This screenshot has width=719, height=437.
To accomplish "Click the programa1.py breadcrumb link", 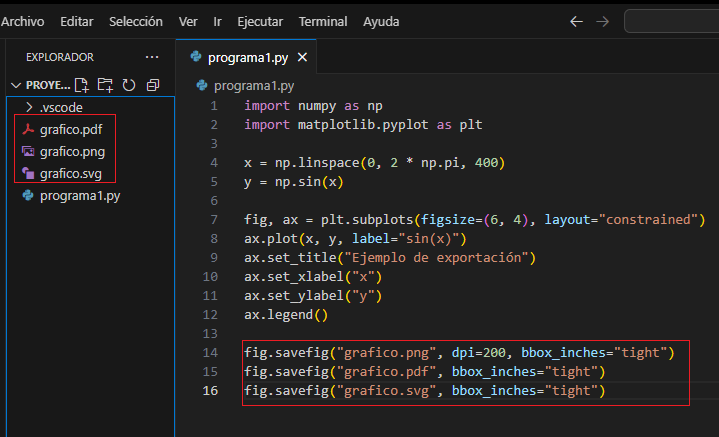I will (254, 86).
